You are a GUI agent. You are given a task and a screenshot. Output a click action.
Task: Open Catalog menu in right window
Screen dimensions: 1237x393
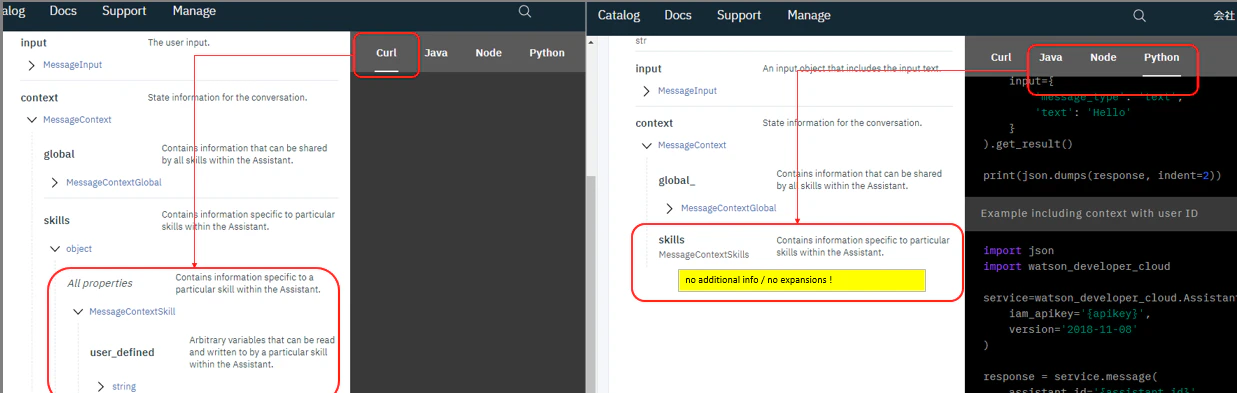tap(619, 15)
